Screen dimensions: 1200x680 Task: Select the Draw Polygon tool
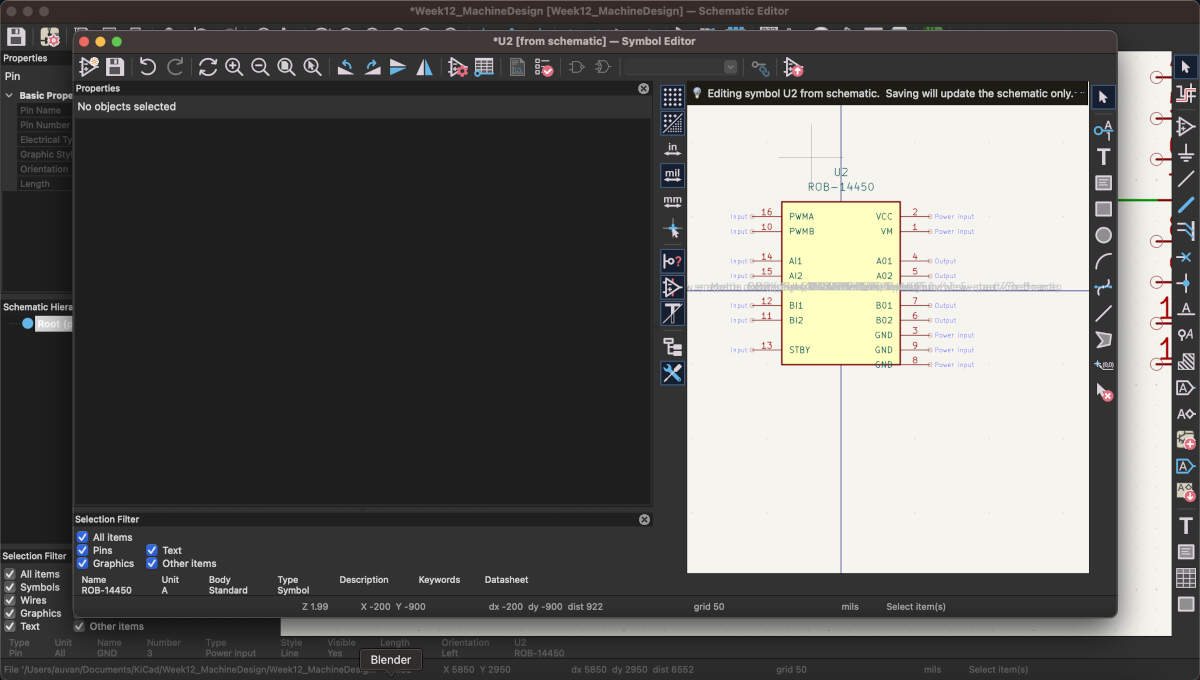(1103, 340)
